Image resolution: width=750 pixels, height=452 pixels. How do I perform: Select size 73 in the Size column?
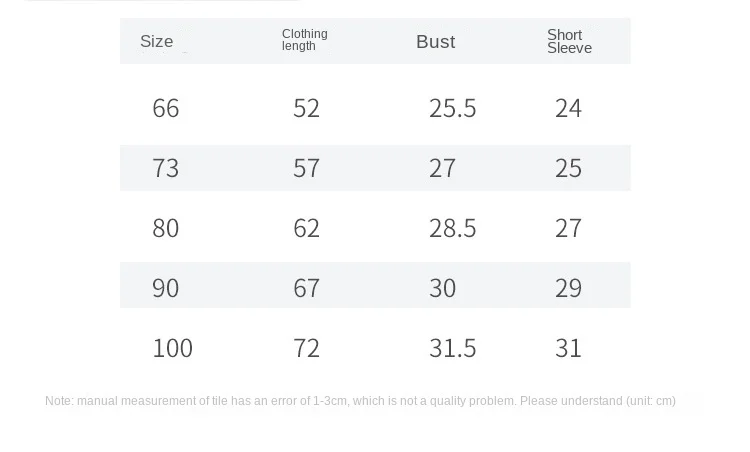point(166,168)
